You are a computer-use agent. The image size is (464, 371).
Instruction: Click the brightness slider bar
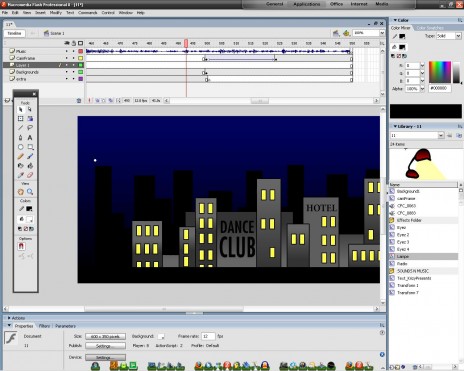(456, 72)
